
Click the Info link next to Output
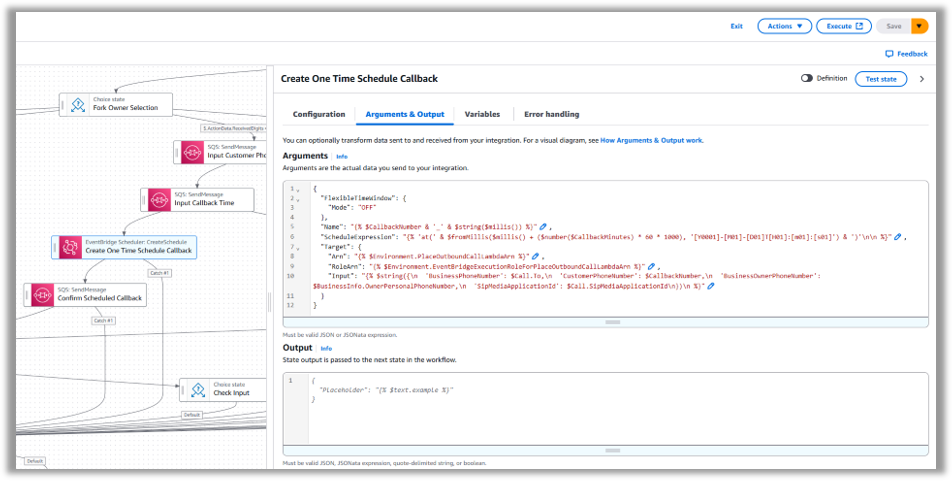(326, 349)
